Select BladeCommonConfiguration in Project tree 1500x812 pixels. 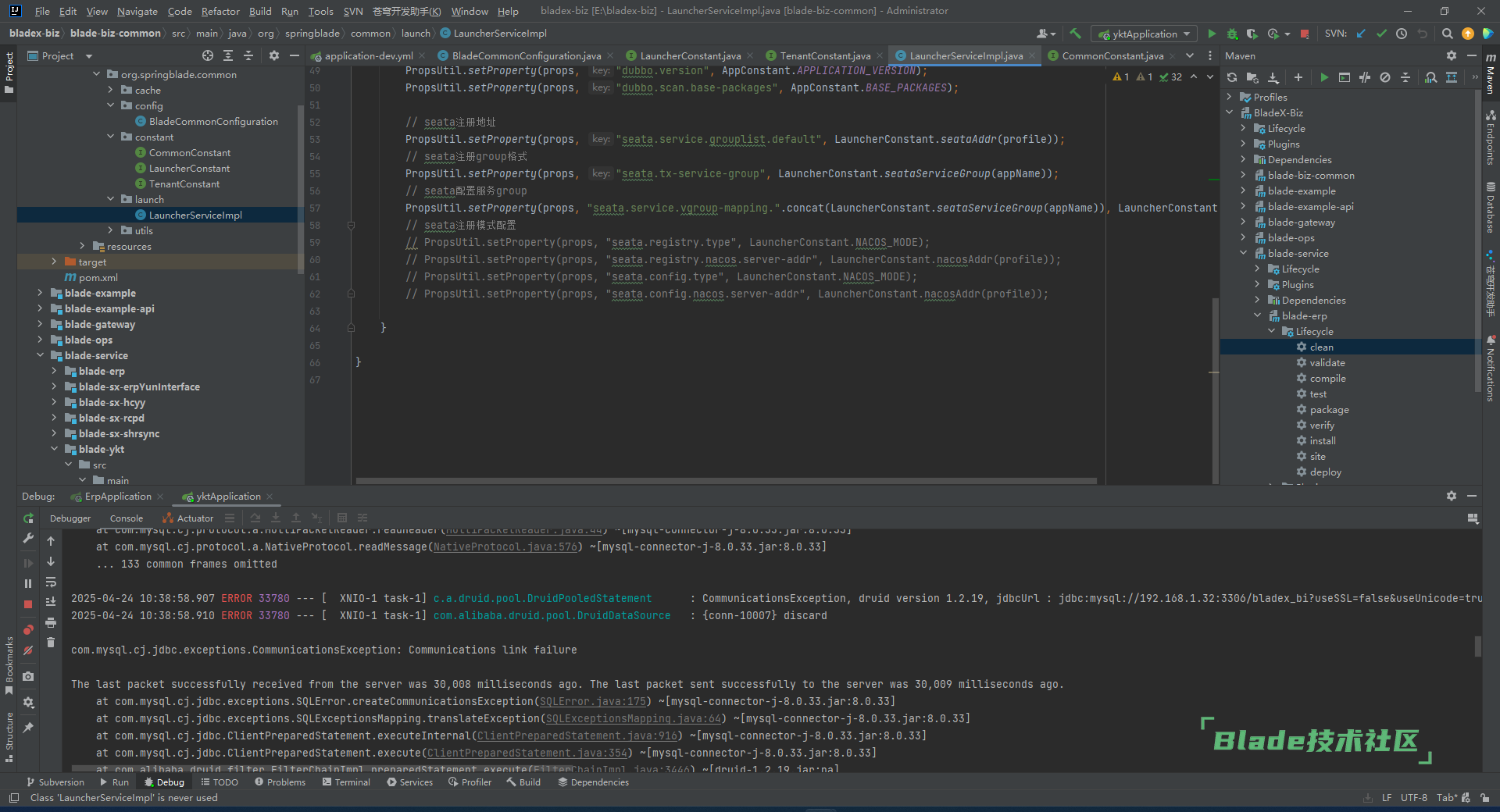coord(213,121)
